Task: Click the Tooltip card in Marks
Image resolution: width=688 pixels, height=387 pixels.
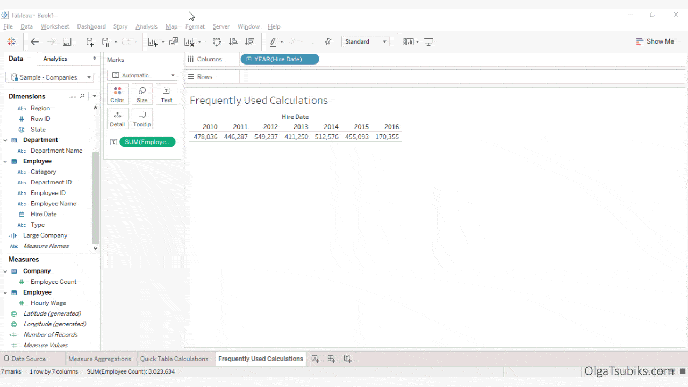Action: point(142,118)
